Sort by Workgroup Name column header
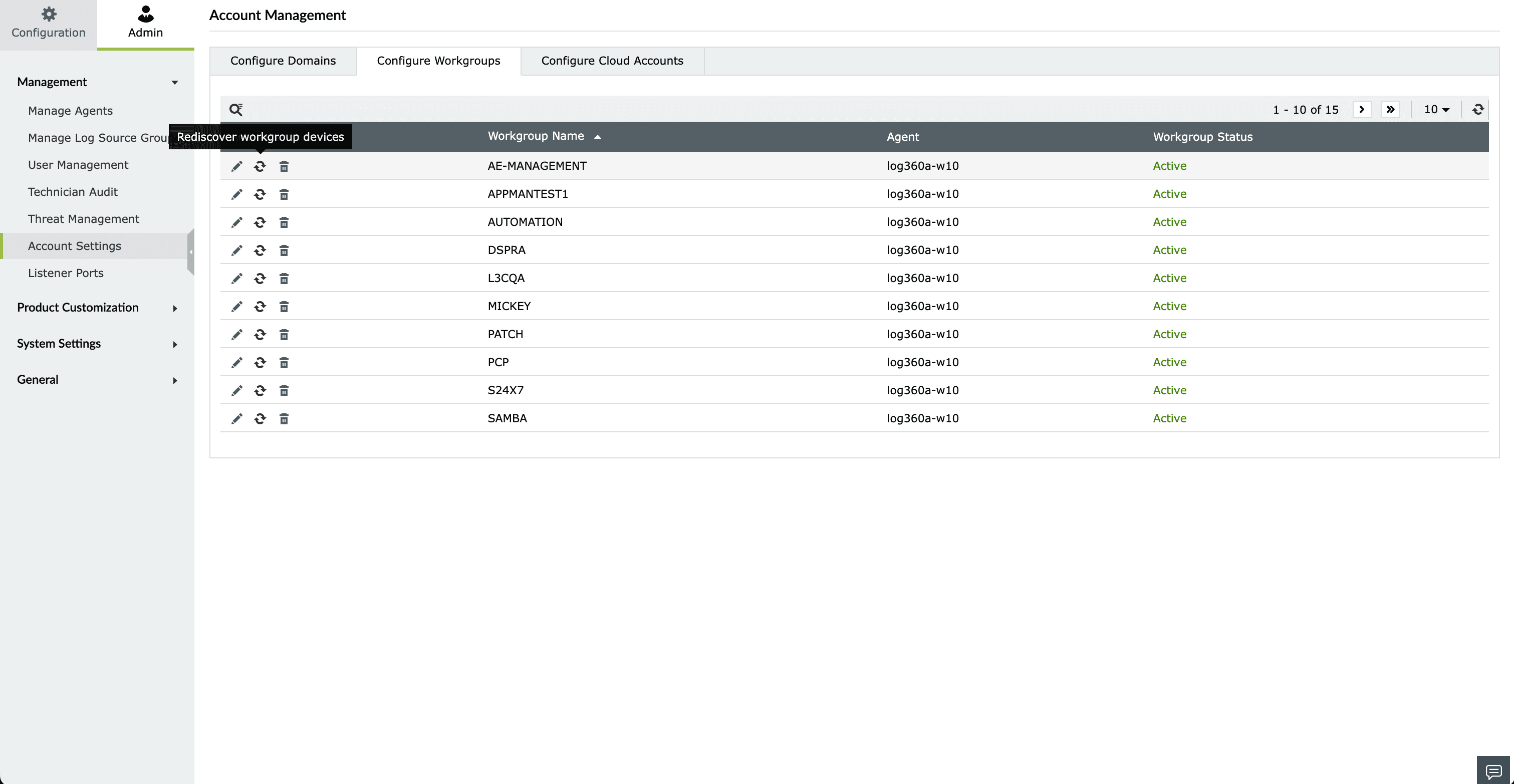This screenshot has width=1514, height=784. click(536, 136)
